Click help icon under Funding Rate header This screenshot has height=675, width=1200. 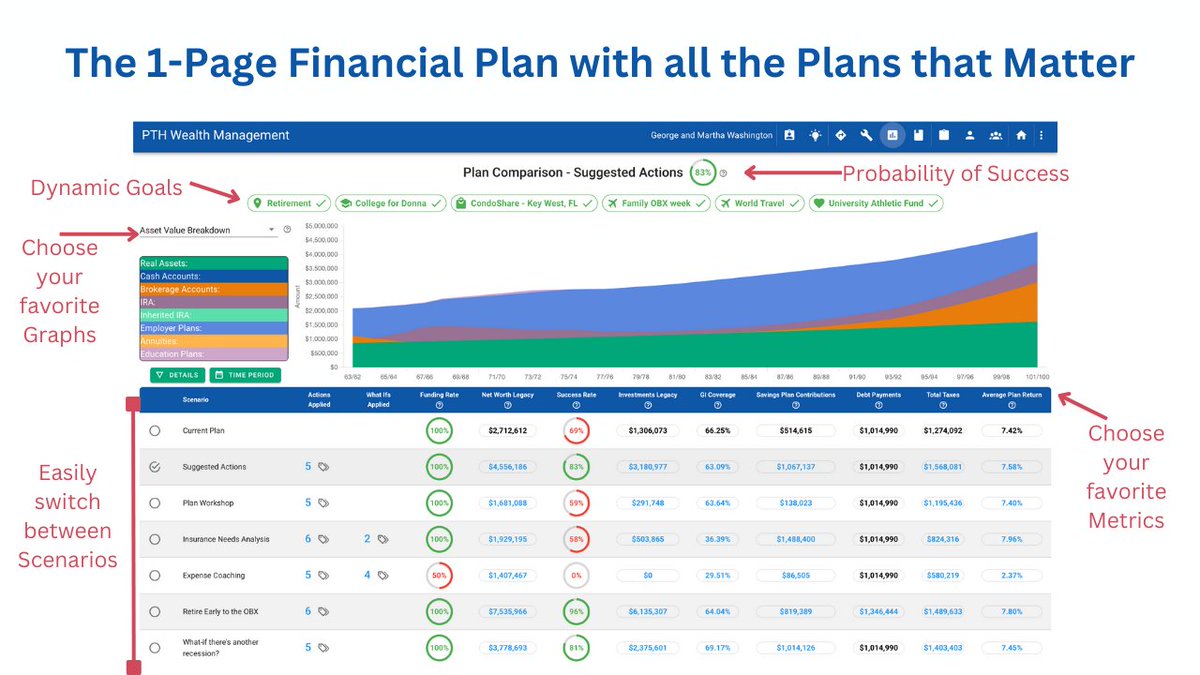(x=439, y=405)
